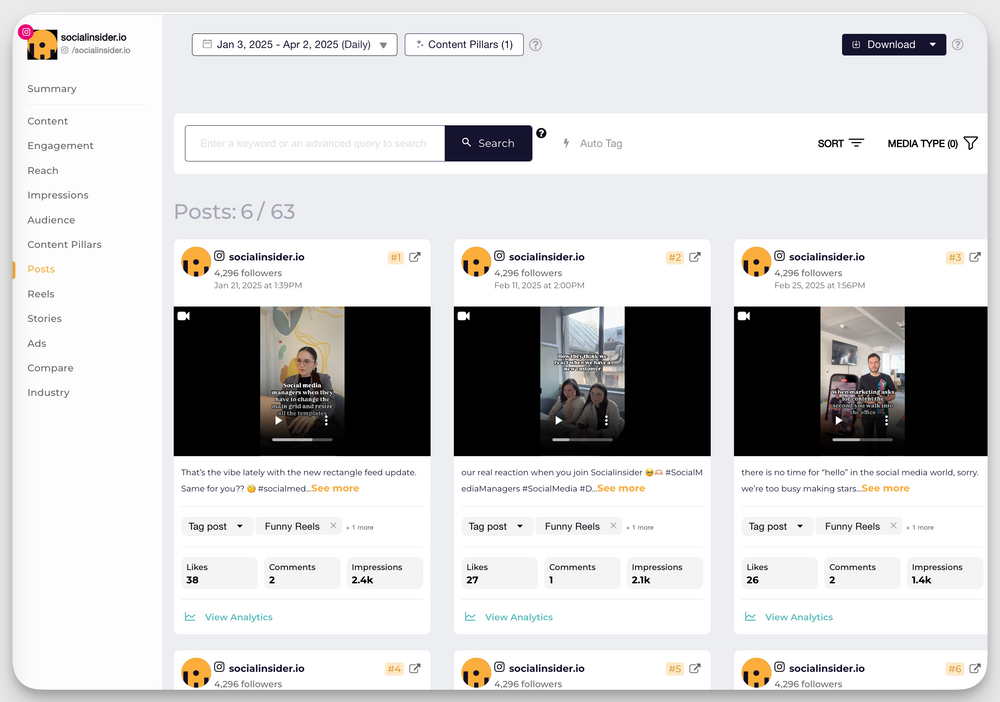Open the Jan 3 - Apr 2 date range dropdown
This screenshot has width=1000, height=702.
293,44
